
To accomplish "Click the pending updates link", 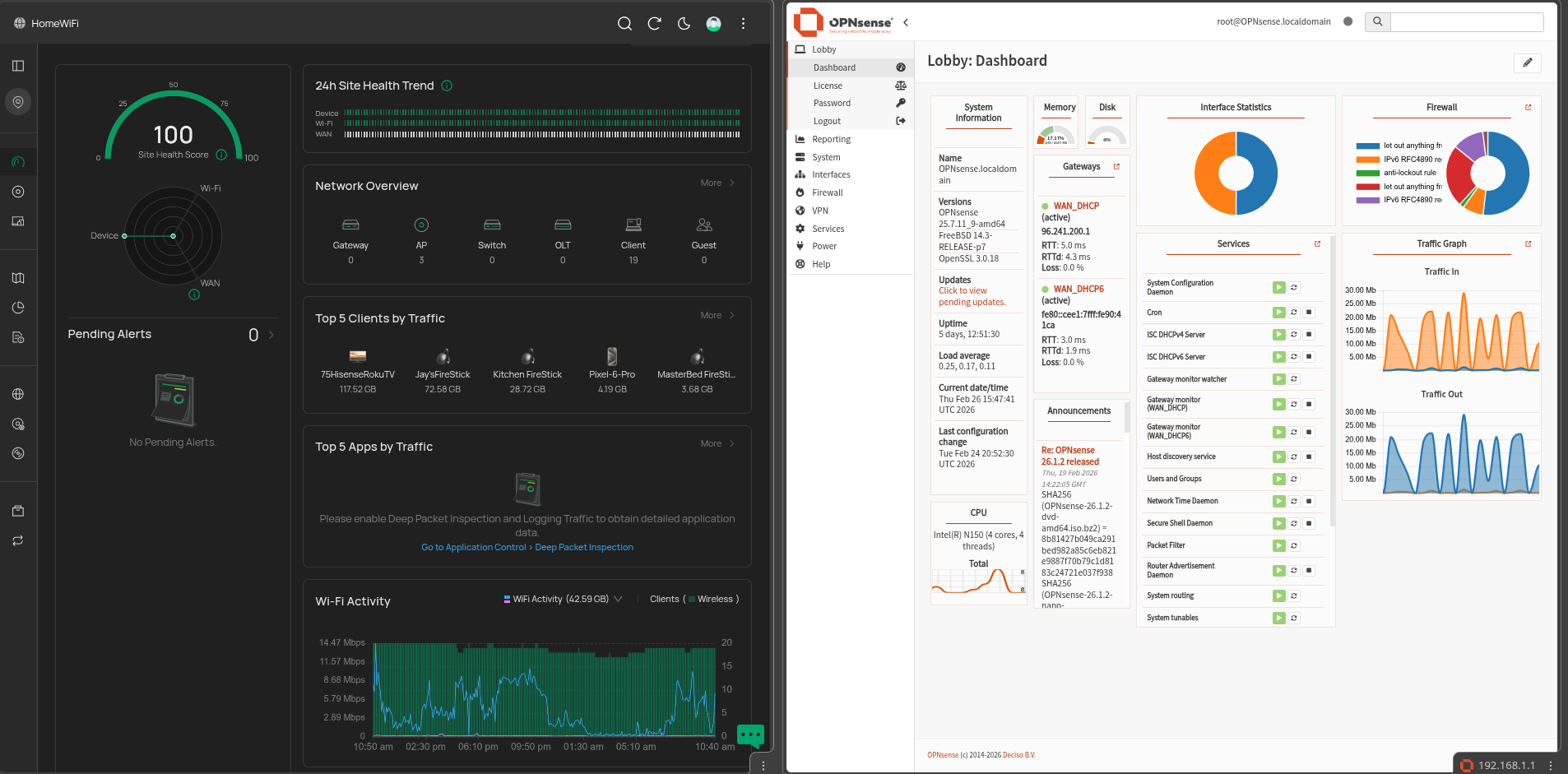I will (x=971, y=296).
